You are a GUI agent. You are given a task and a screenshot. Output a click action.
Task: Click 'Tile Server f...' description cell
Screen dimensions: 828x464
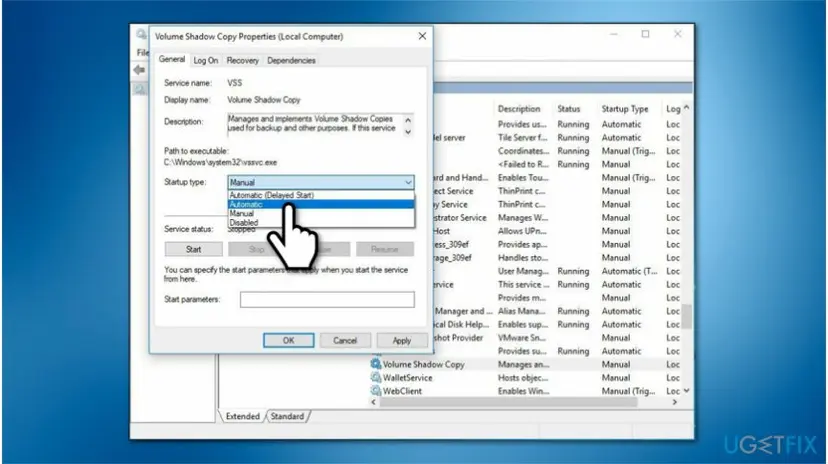pos(523,137)
